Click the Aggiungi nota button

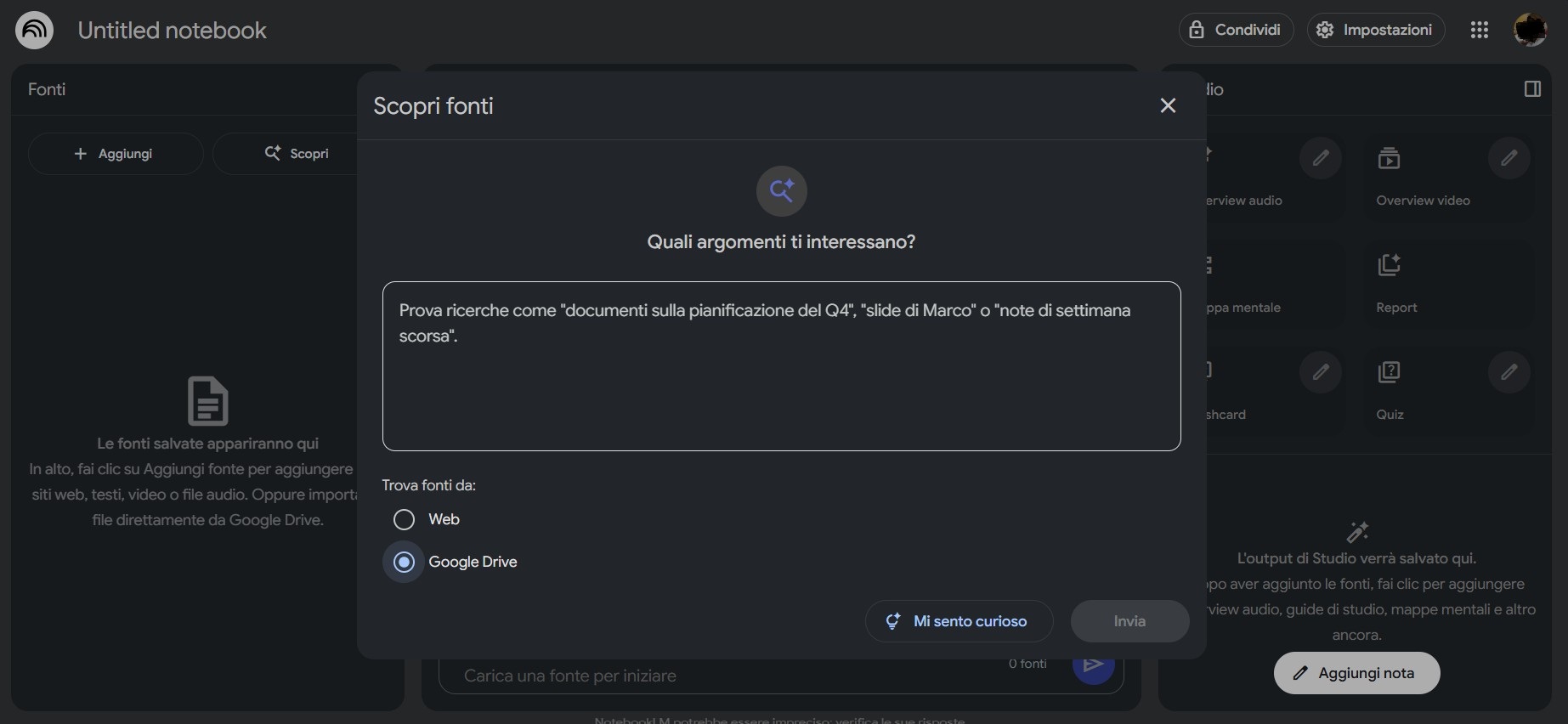tap(1356, 673)
